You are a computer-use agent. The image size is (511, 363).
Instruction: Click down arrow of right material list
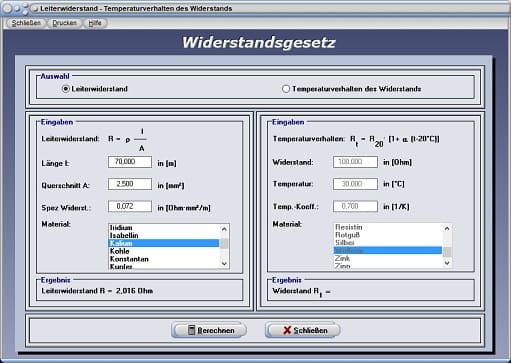coord(447,263)
